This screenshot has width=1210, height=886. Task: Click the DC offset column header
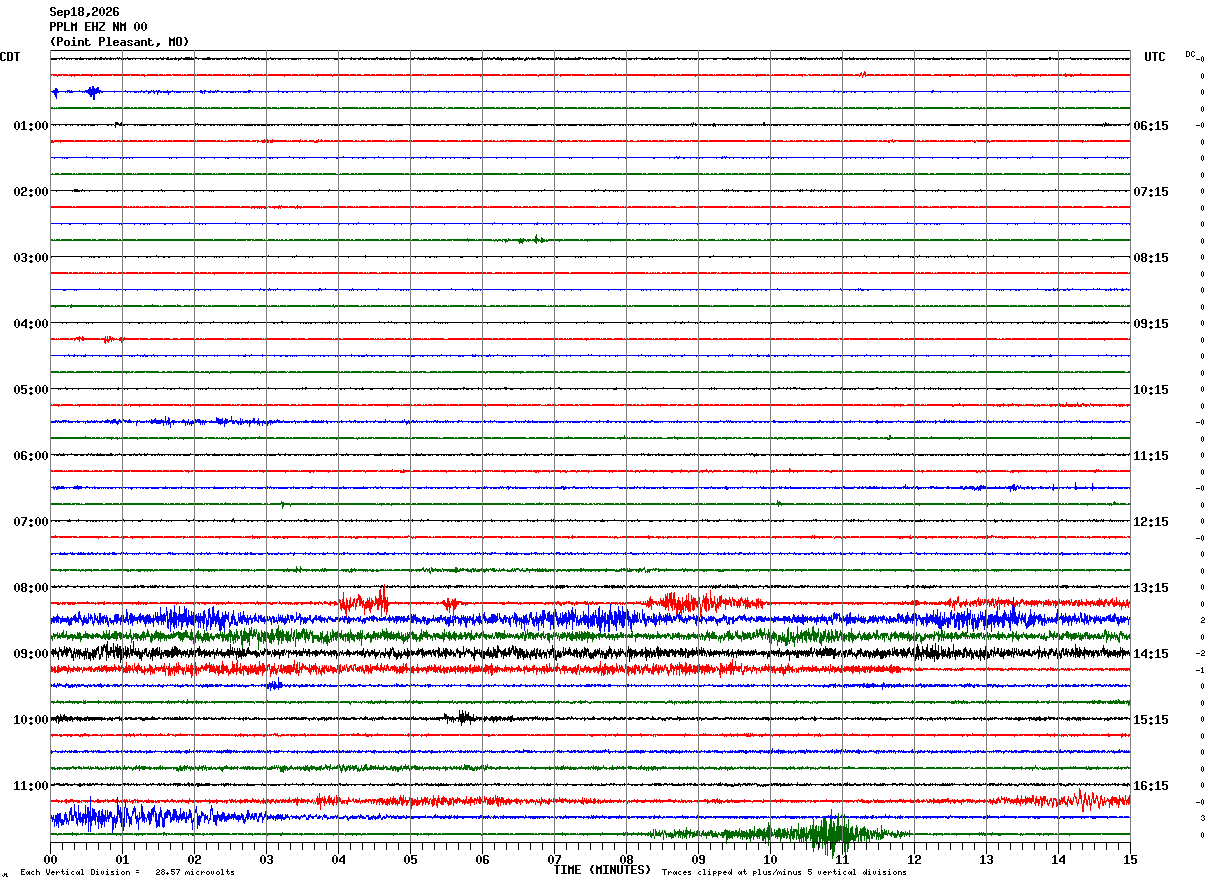(1191, 55)
